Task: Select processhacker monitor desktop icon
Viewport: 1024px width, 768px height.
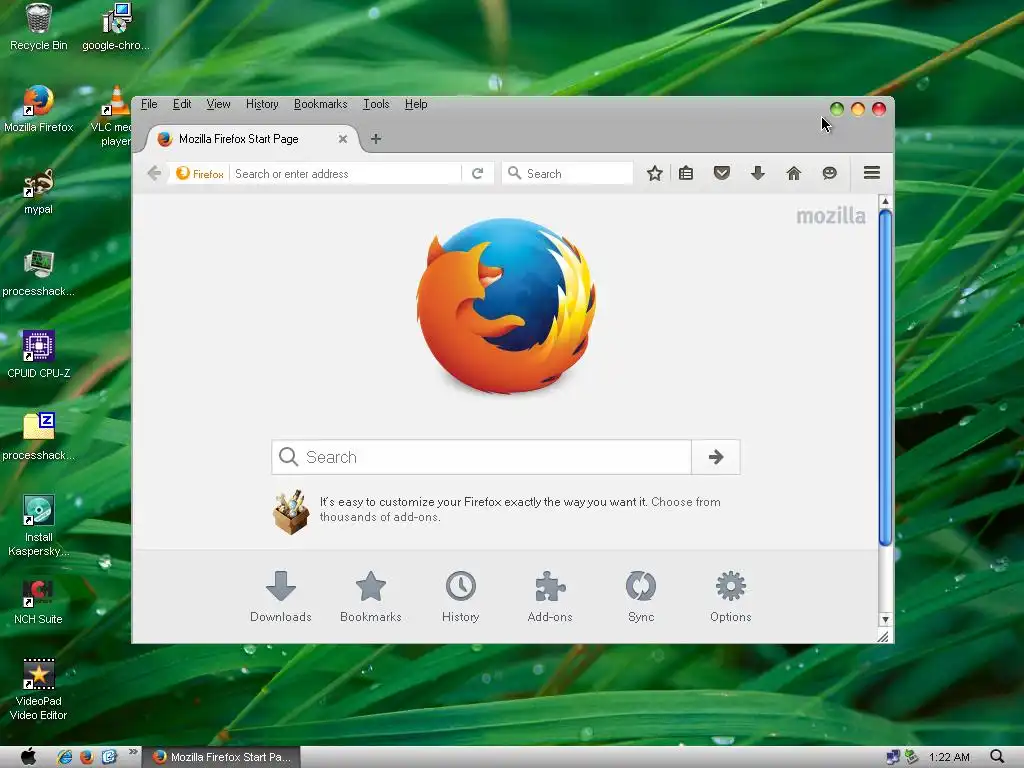Action: click(x=39, y=273)
